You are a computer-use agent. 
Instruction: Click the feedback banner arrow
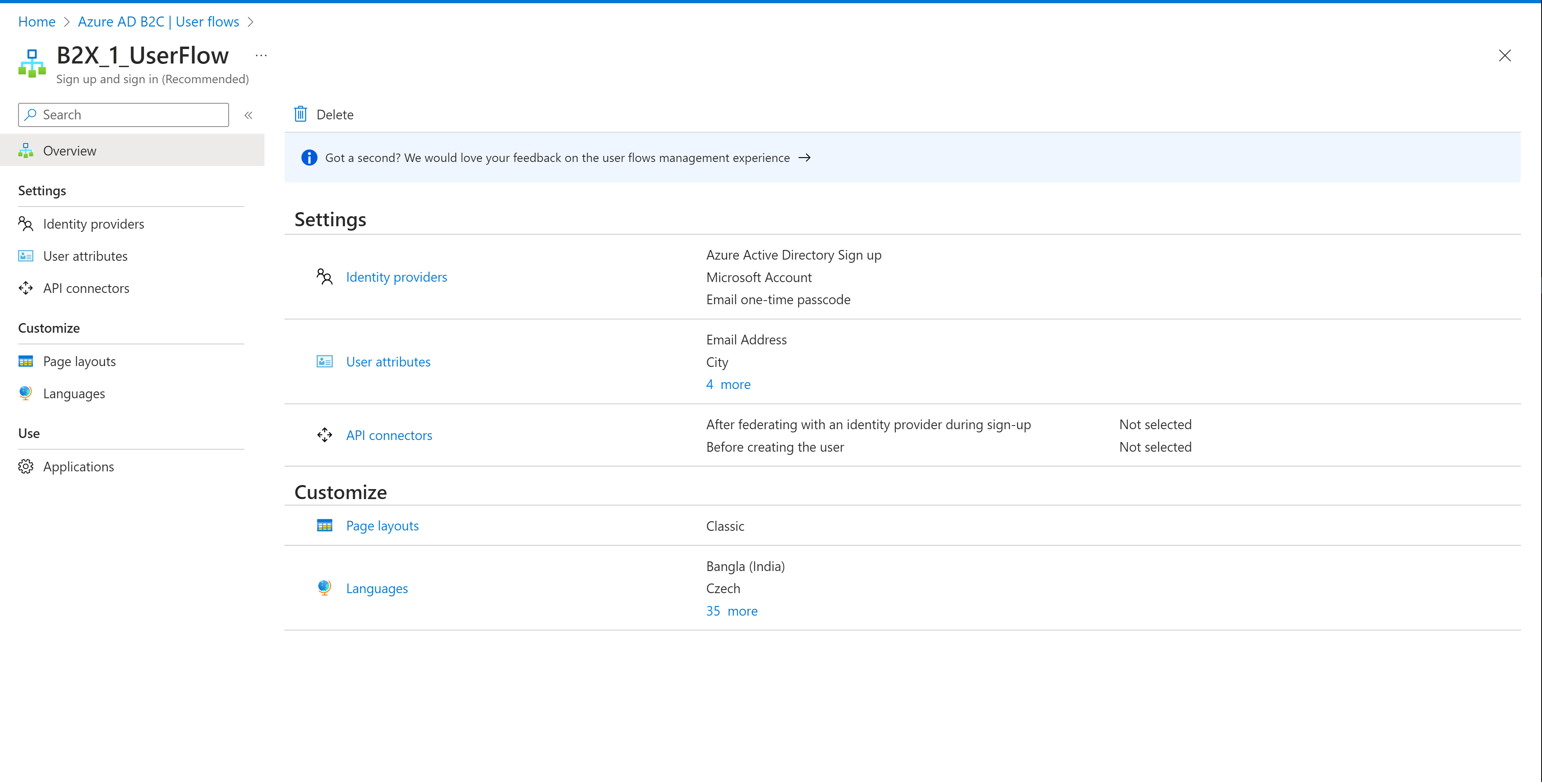pos(805,158)
